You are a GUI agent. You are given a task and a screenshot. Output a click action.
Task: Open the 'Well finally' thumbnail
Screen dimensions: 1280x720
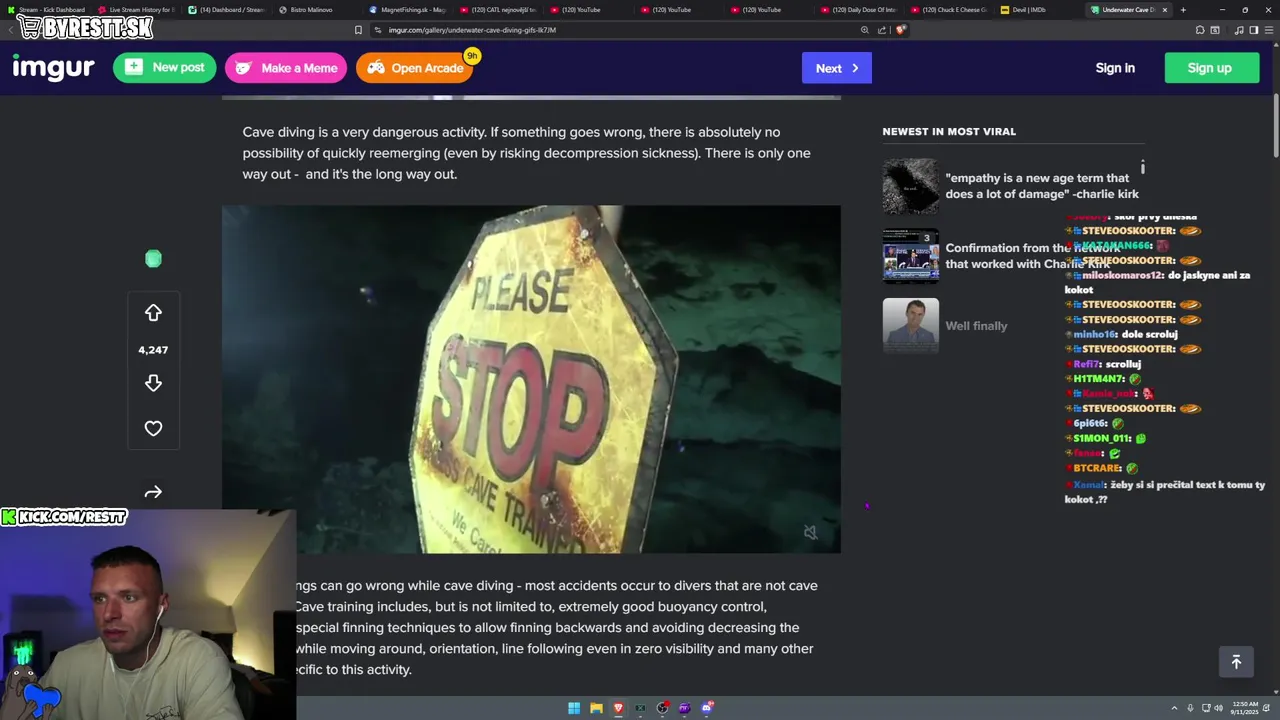point(911,326)
